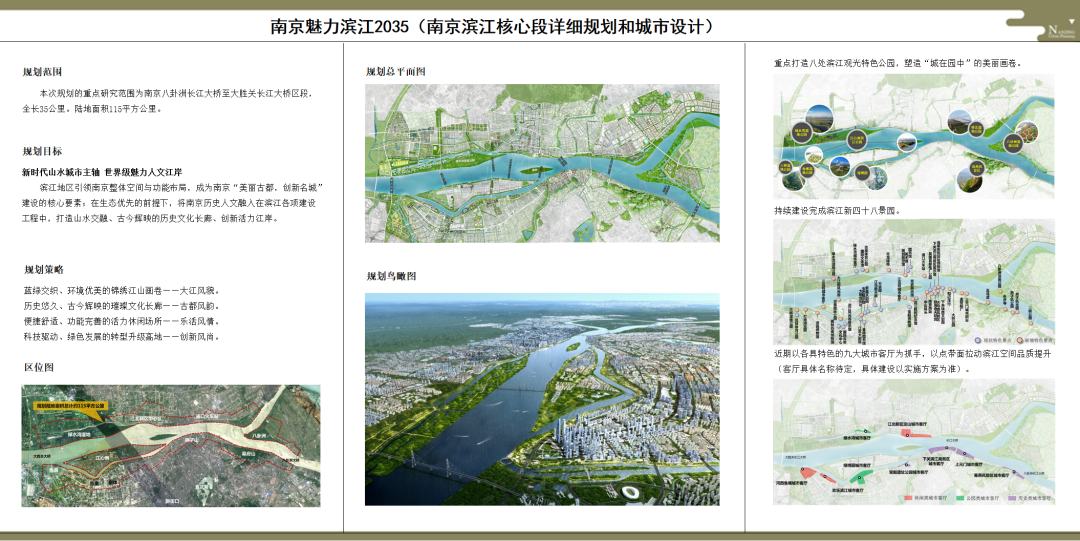Open the 规划总平面图 master plan image
1080x541 pixels.
point(542,163)
